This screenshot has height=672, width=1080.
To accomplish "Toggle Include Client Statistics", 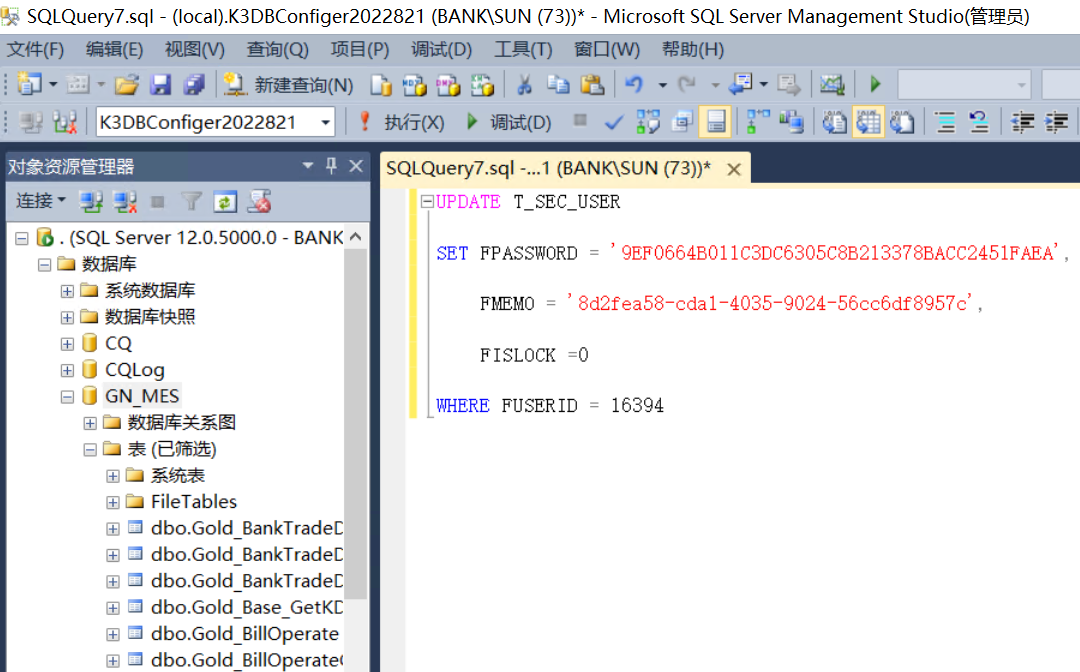I will (x=791, y=122).
